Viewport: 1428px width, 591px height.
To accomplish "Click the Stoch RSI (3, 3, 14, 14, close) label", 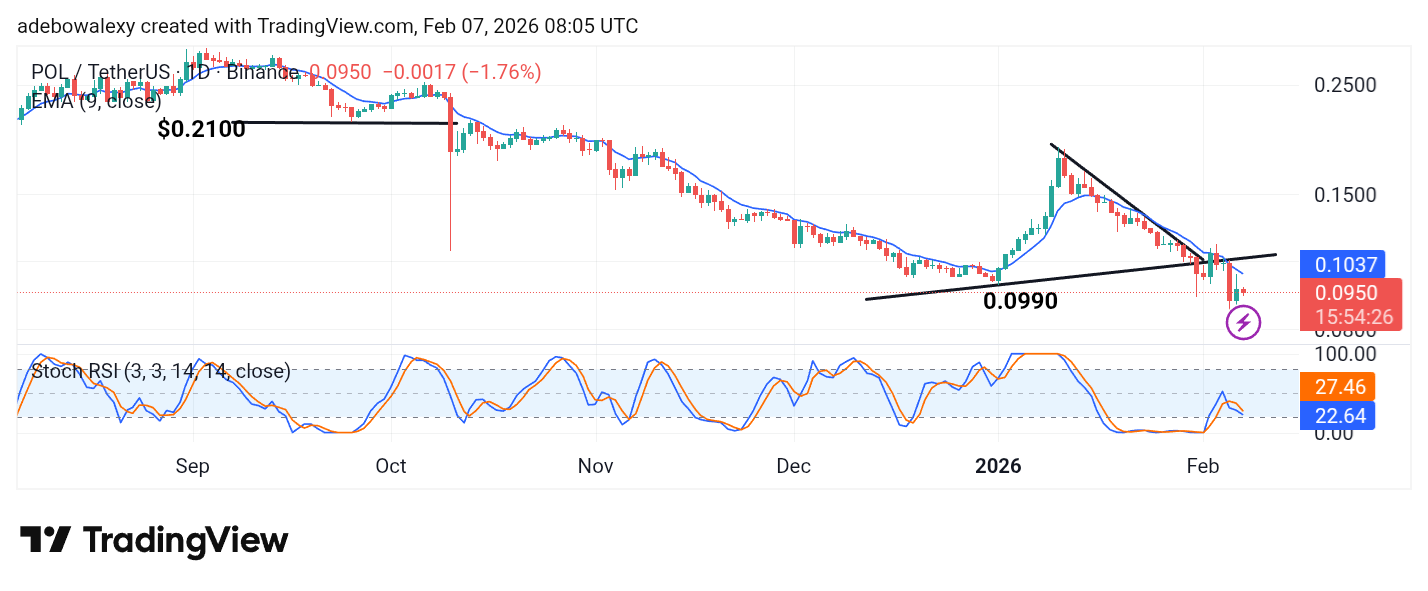I will (x=161, y=372).
